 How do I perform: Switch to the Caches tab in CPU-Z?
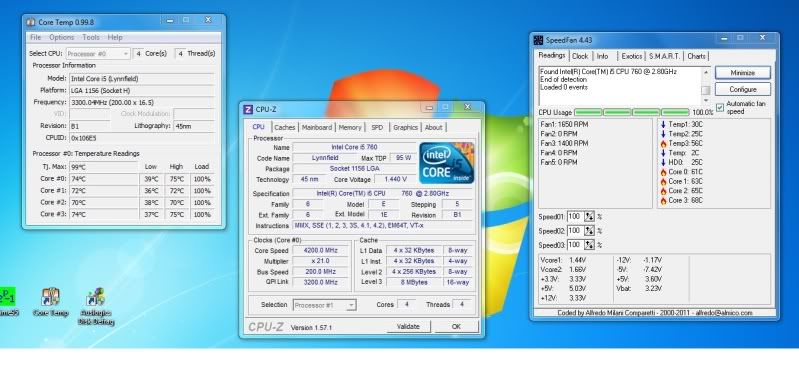coord(285,127)
